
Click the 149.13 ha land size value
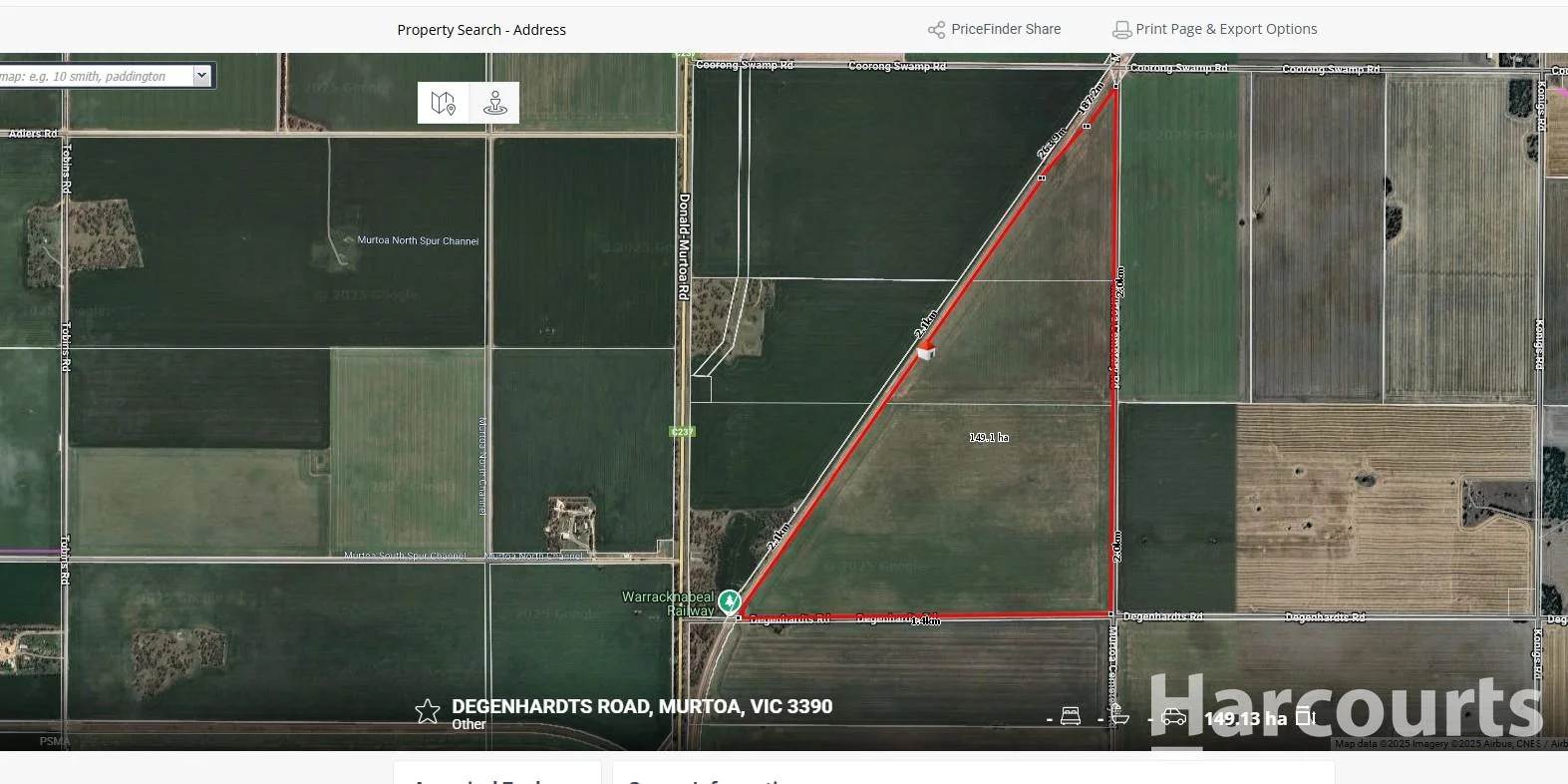(x=1245, y=718)
